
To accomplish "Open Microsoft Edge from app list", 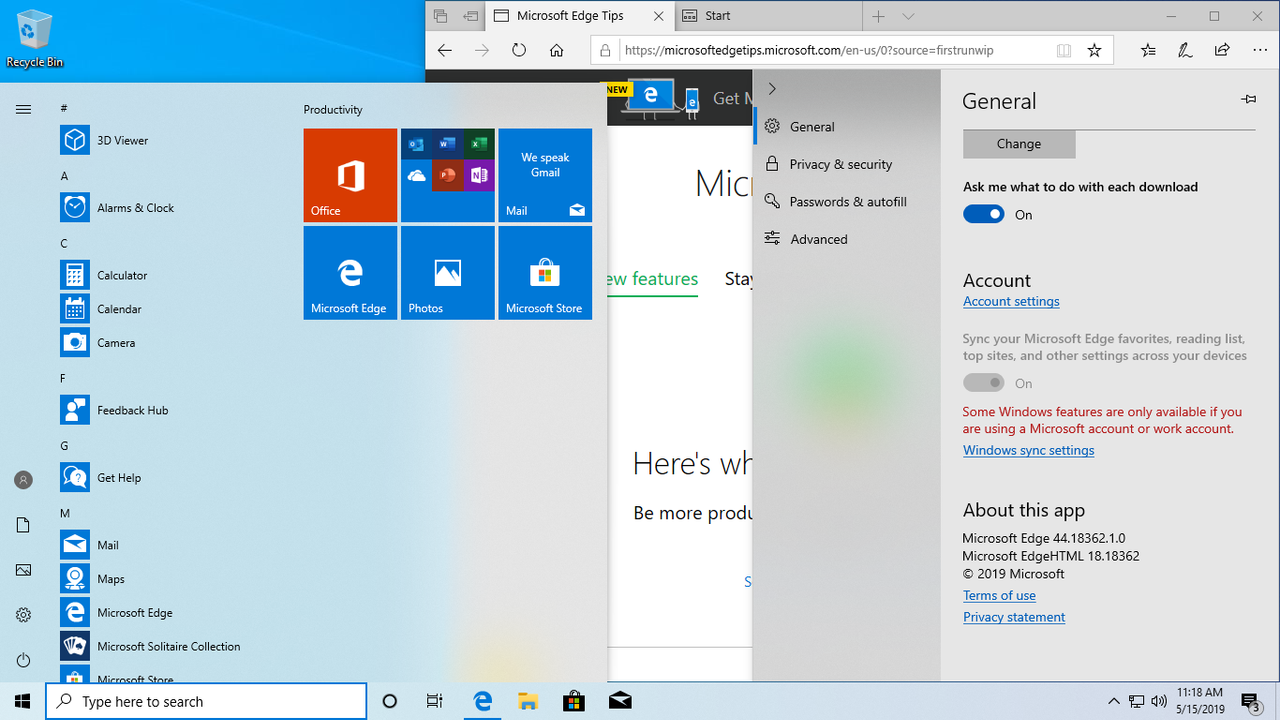I will pyautogui.click(x=150, y=613).
